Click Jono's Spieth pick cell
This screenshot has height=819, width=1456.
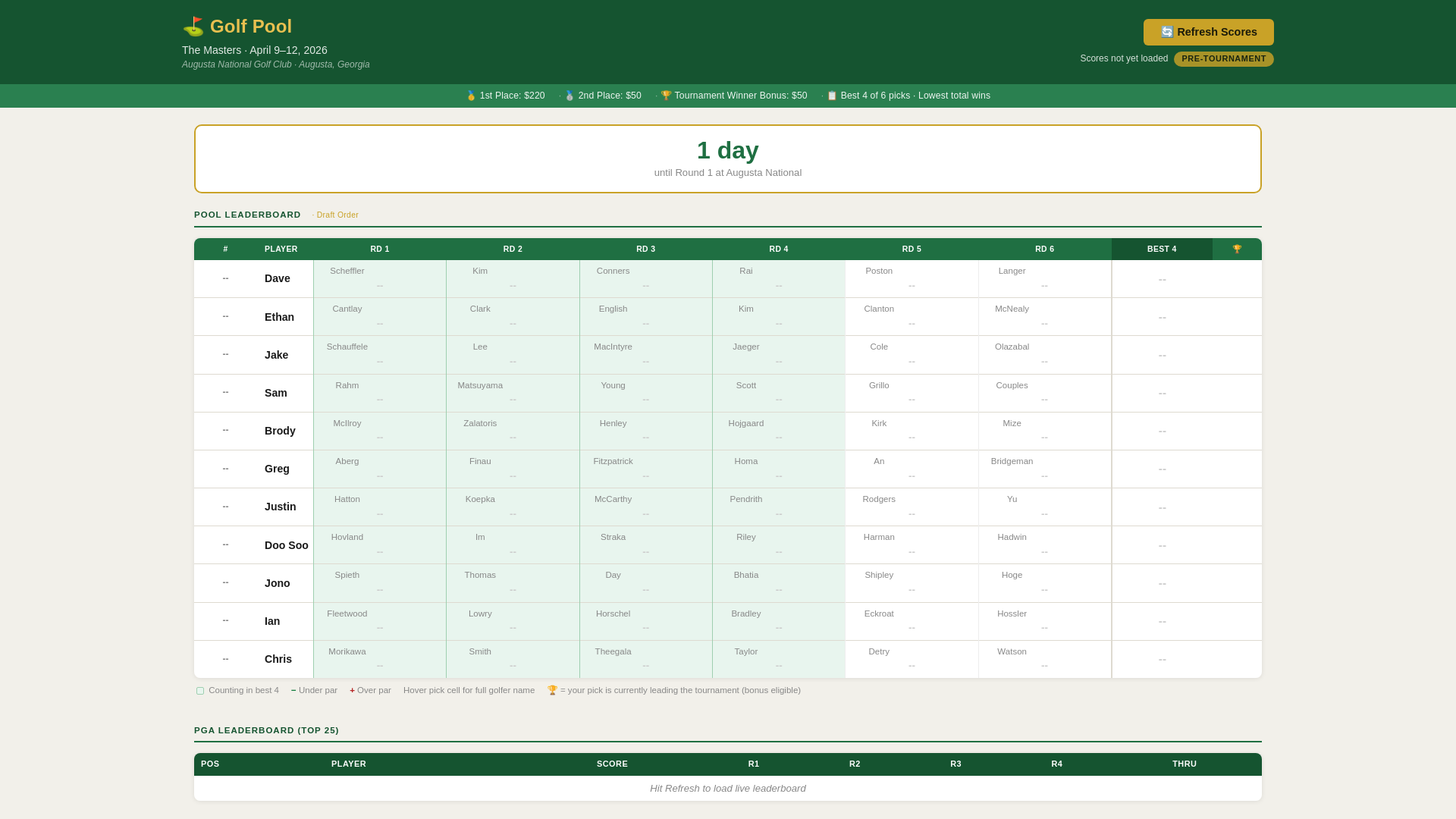pos(380,583)
